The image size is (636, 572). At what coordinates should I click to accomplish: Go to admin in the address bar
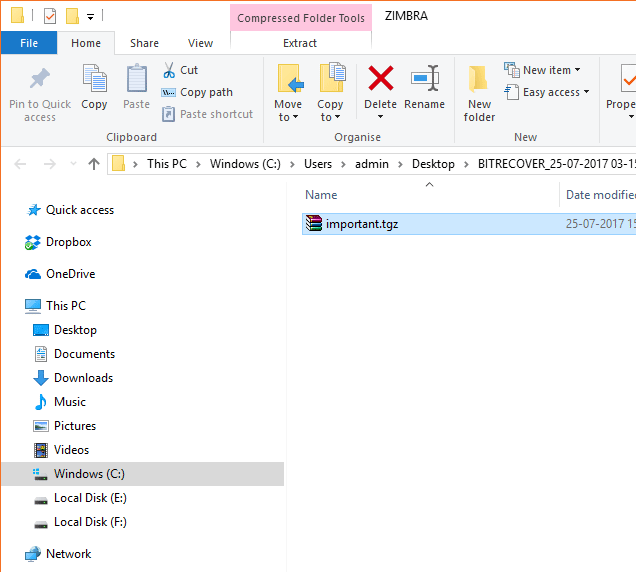click(372, 164)
